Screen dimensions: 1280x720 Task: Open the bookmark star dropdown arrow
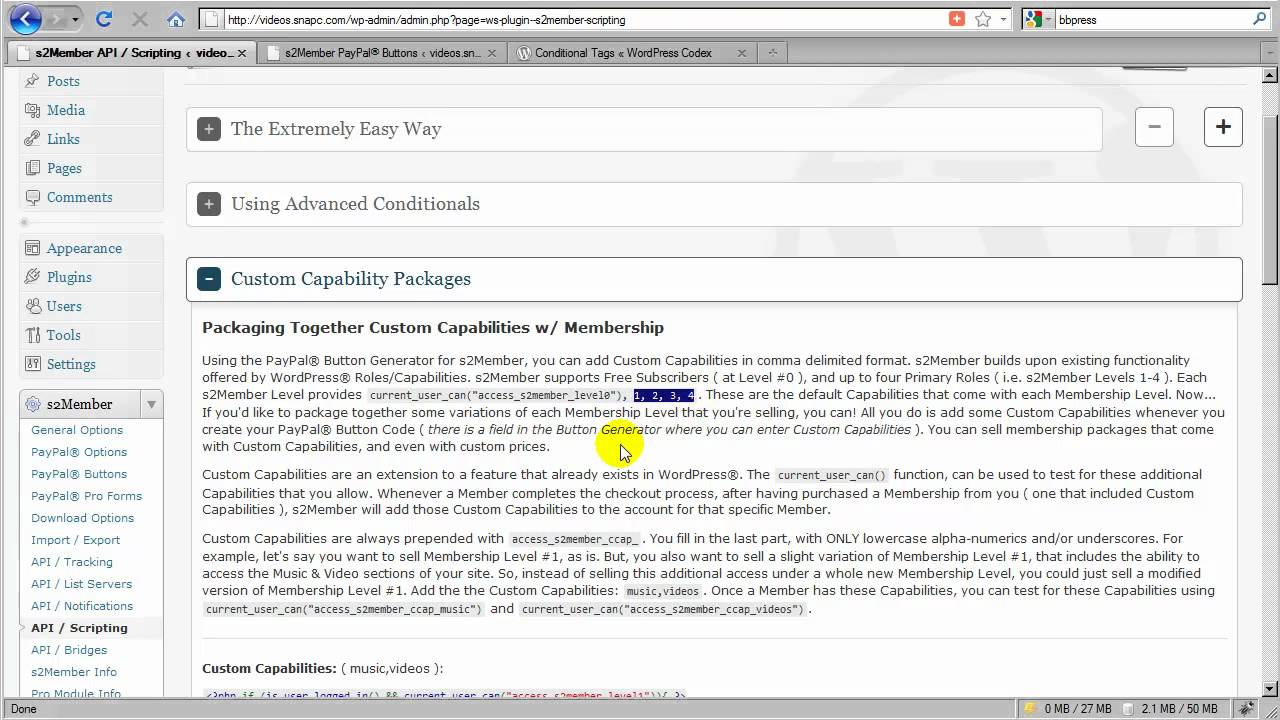click(1003, 19)
